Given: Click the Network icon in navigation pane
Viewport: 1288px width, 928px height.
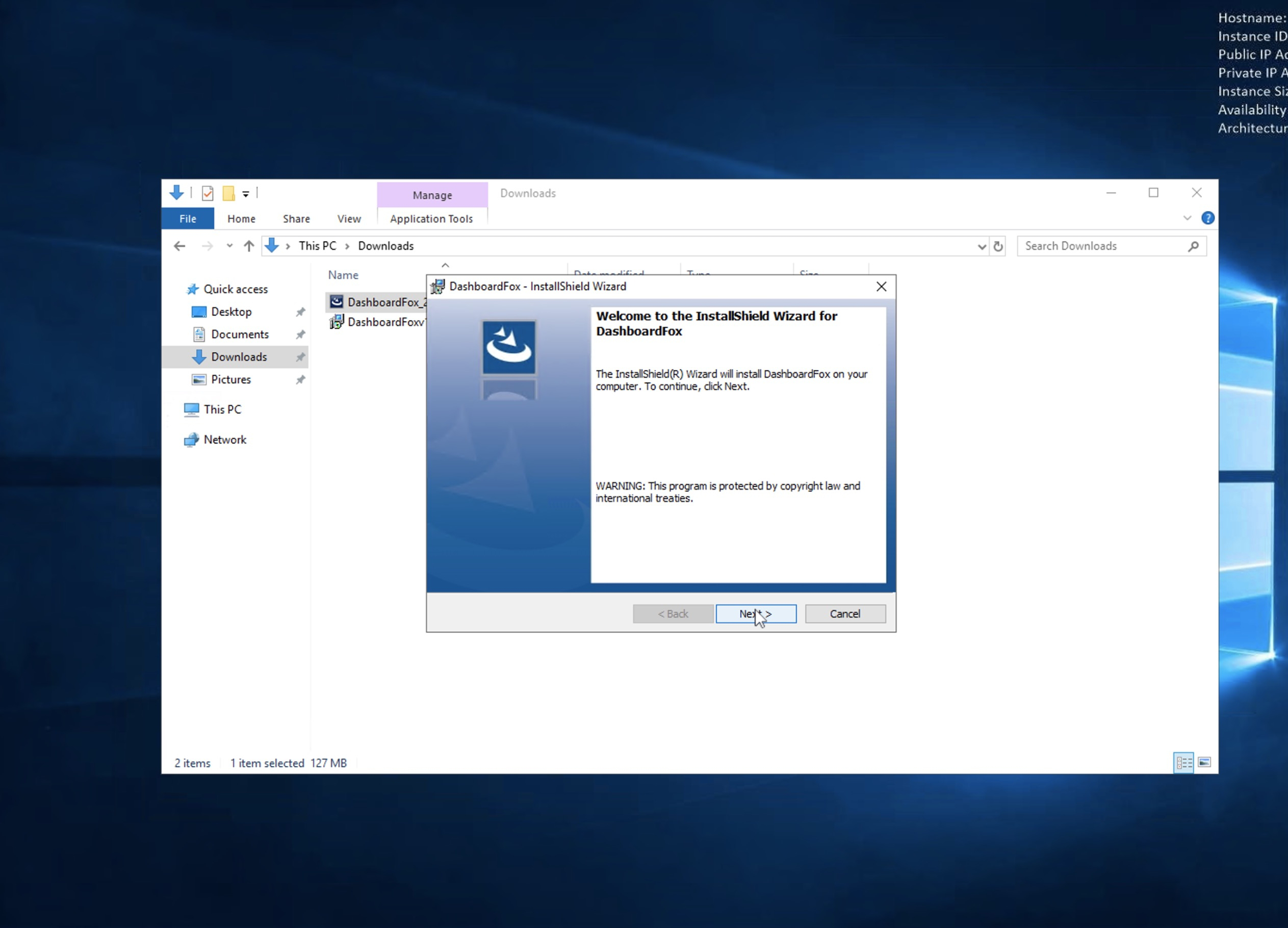Looking at the screenshot, I should point(191,440).
